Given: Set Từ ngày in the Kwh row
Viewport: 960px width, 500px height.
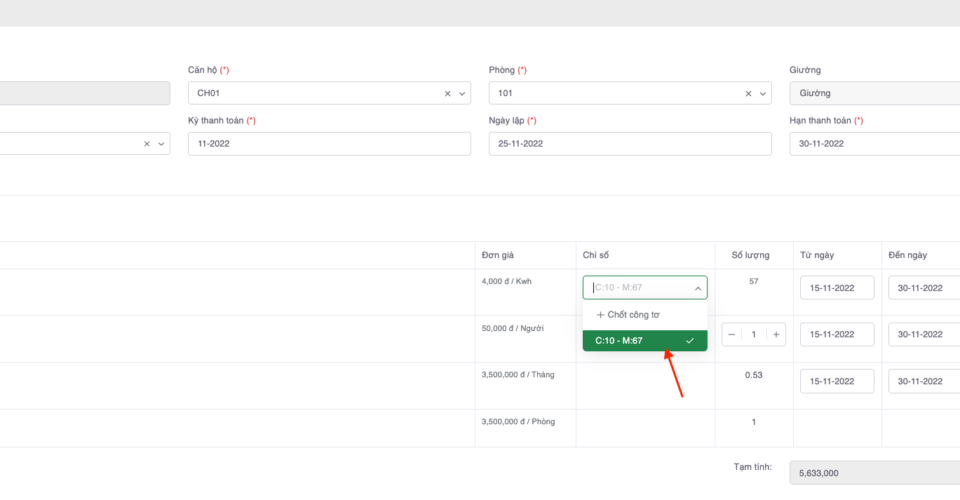Looking at the screenshot, I should pos(837,288).
